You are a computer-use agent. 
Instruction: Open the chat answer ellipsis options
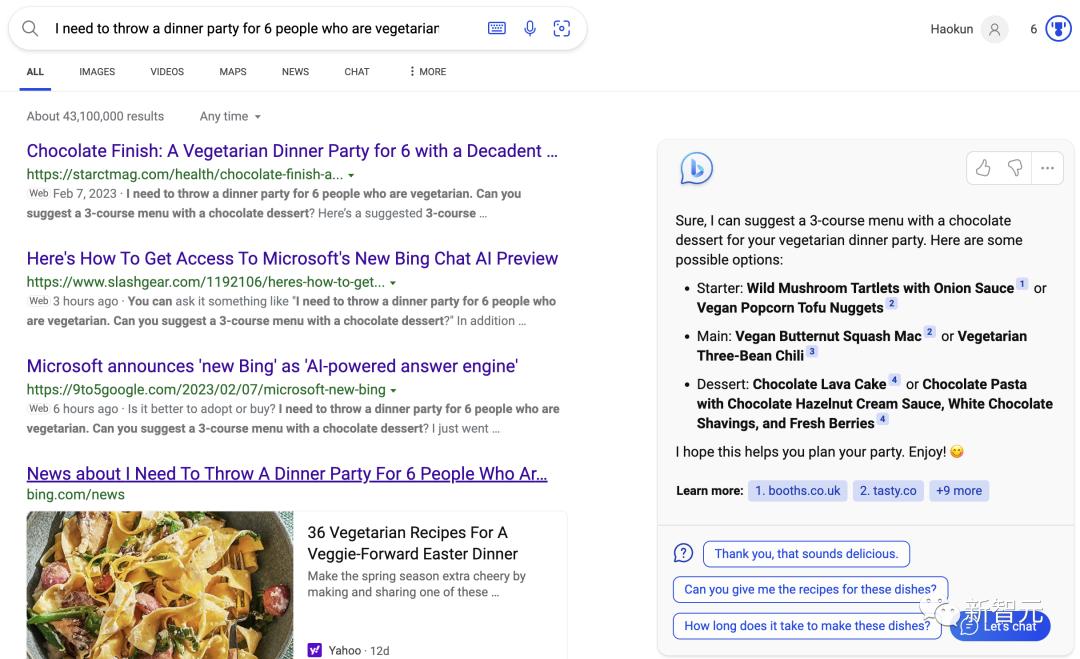click(x=1047, y=168)
